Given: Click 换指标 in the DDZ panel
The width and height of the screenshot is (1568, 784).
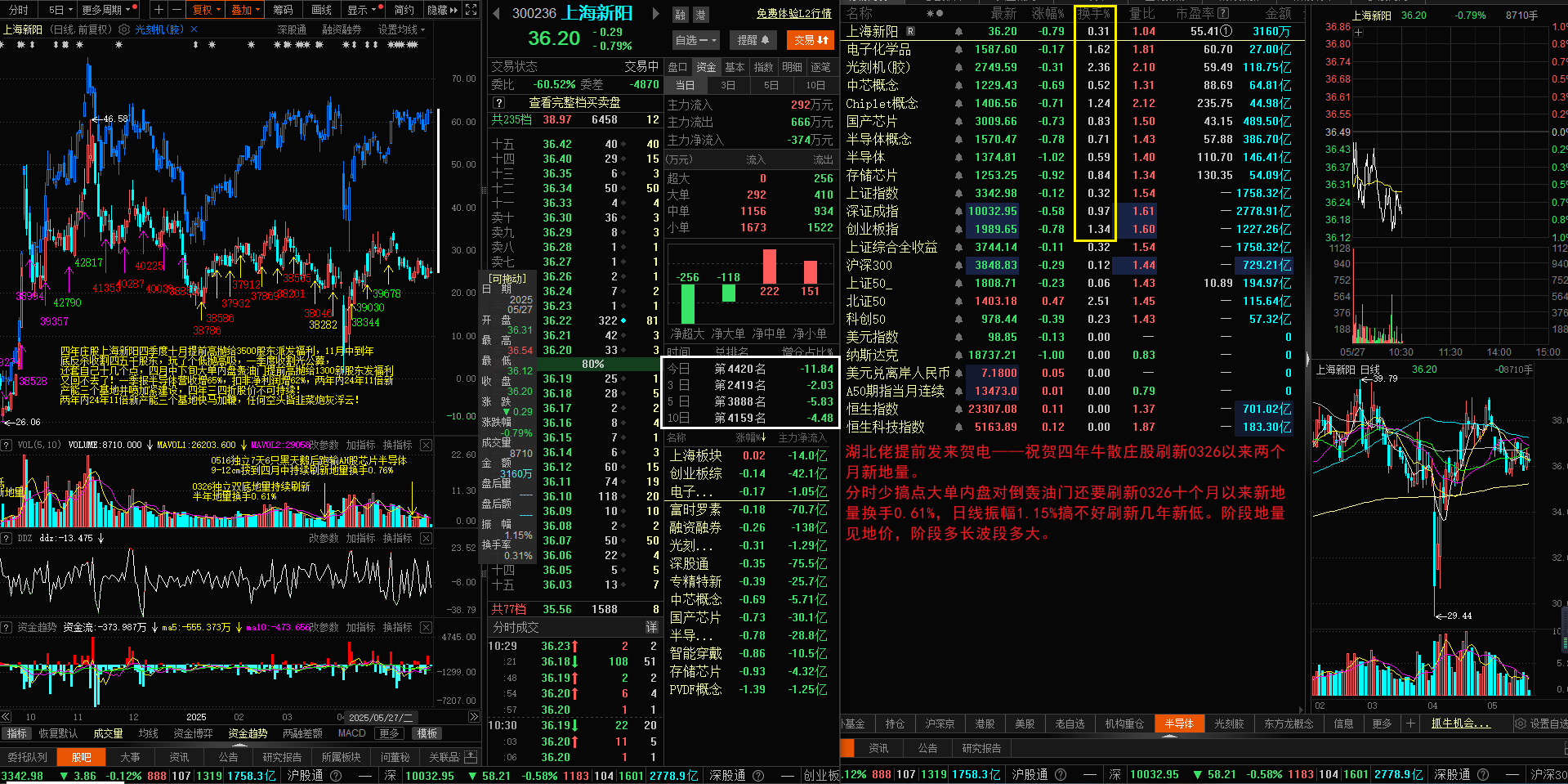Looking at the screenshot, I should tap(397, 539).
